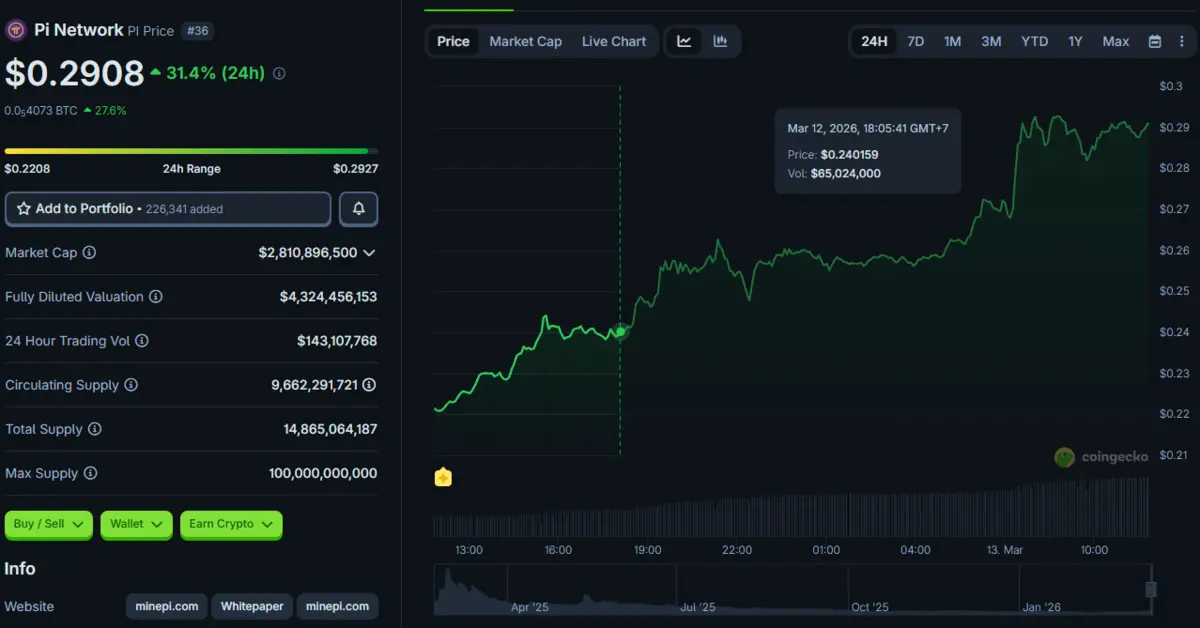The height and width of the screenshot is (628, 1200).
Task: Open the Whitepaper link
Action: (x=252, y=606)
